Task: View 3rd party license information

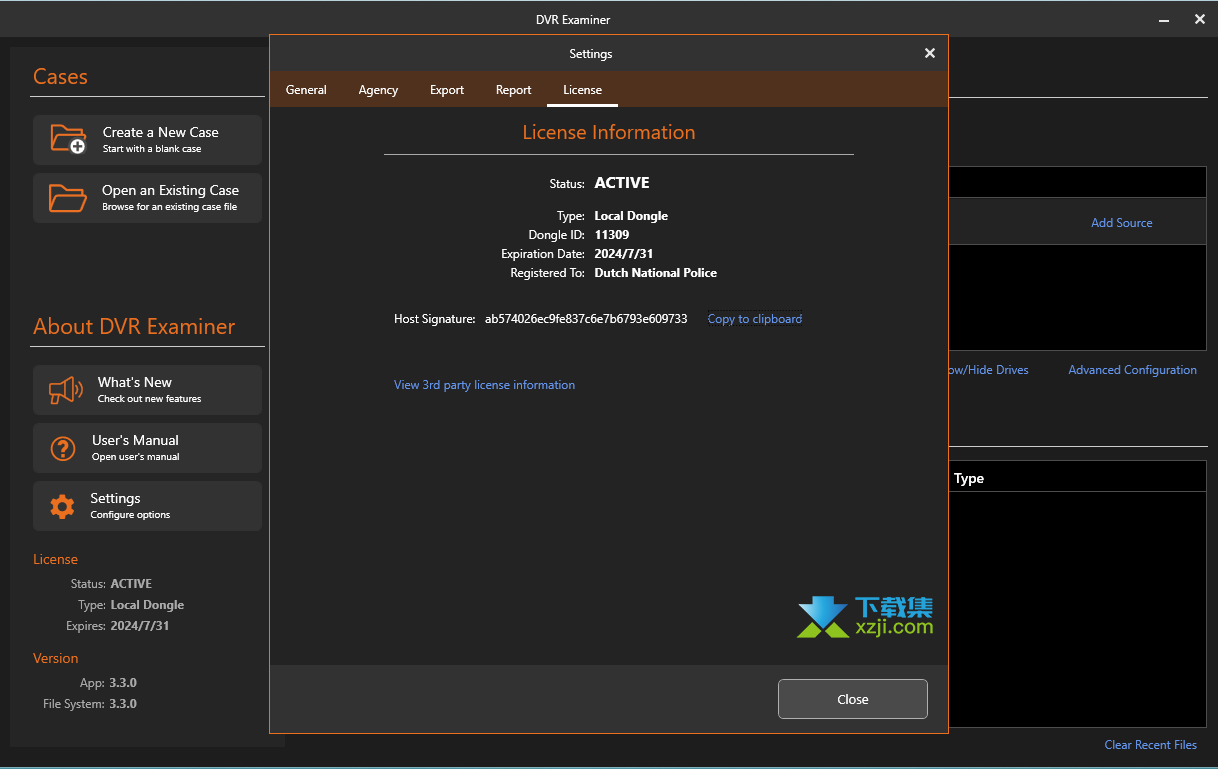Action: tap(484, 385)
